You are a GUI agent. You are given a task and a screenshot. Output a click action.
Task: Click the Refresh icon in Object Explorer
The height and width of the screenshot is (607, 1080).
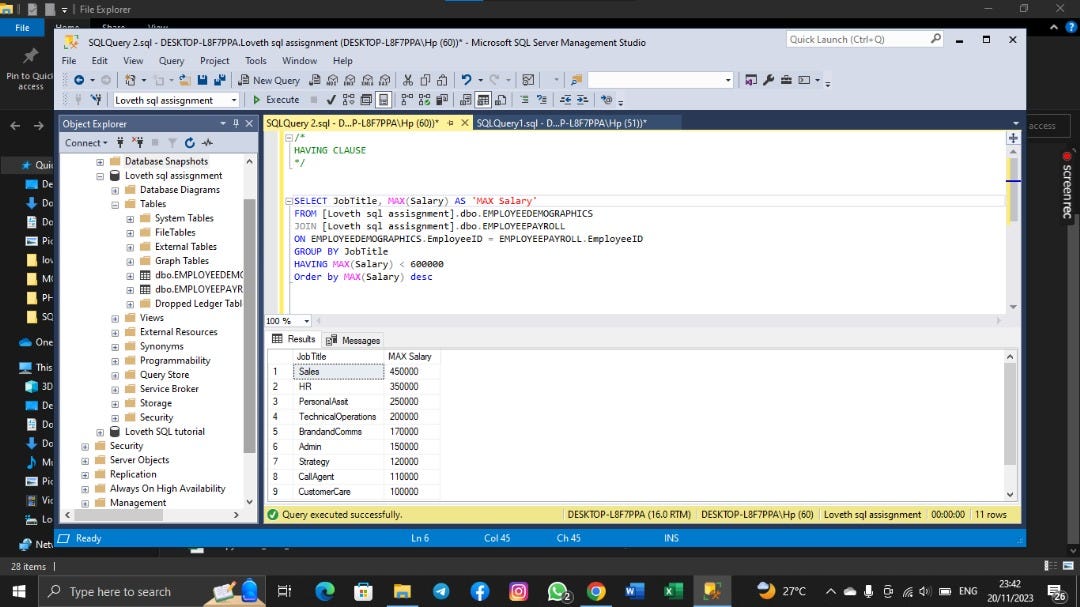click(190, 142)
